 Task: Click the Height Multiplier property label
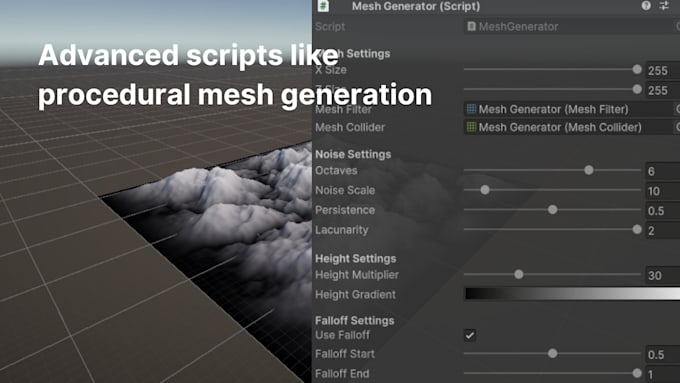pos(357,275)
